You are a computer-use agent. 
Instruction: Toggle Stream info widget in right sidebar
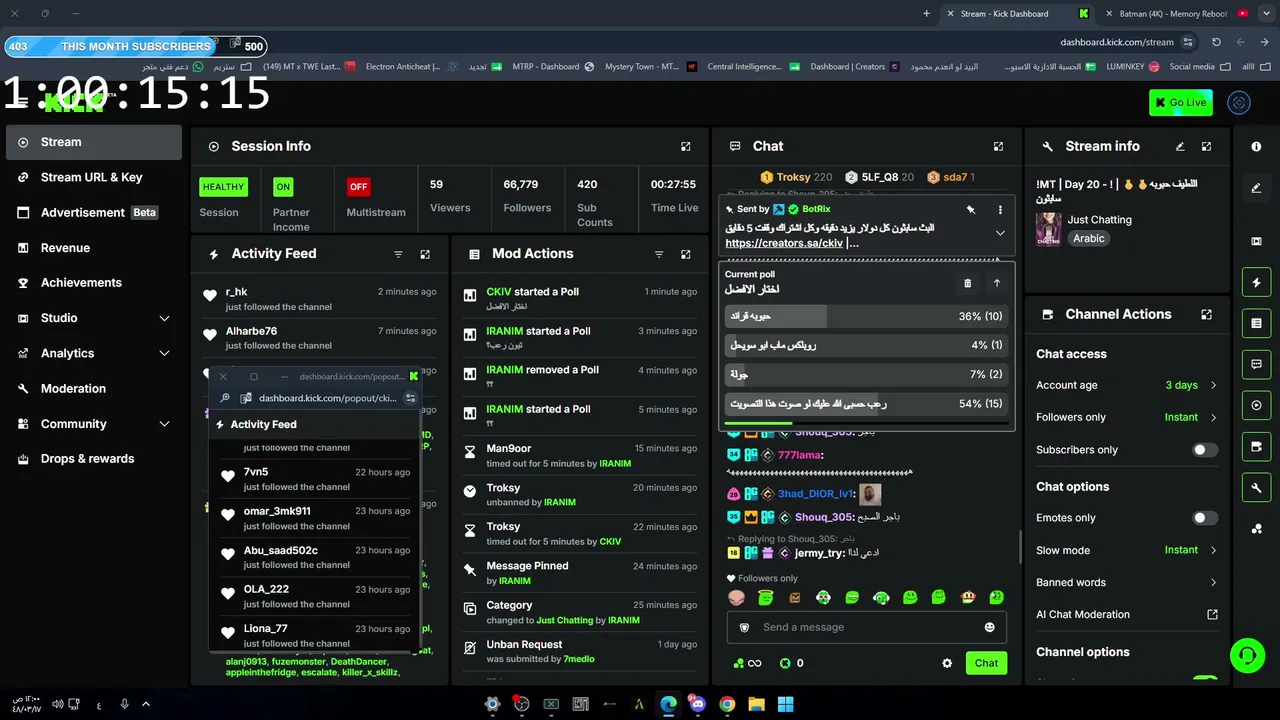(1257, 488)
